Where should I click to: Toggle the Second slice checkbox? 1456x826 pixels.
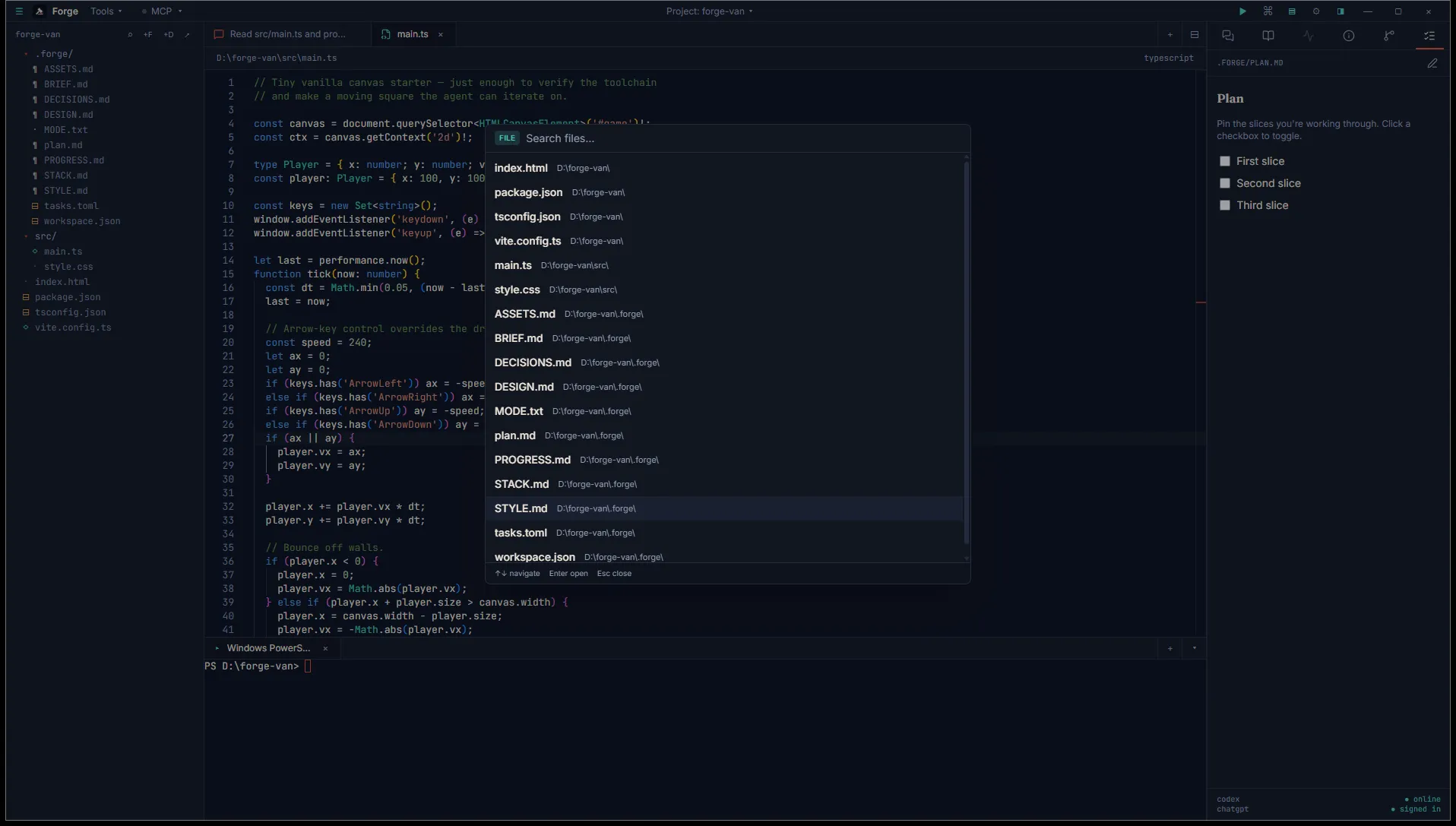(x=1225, y=183)
